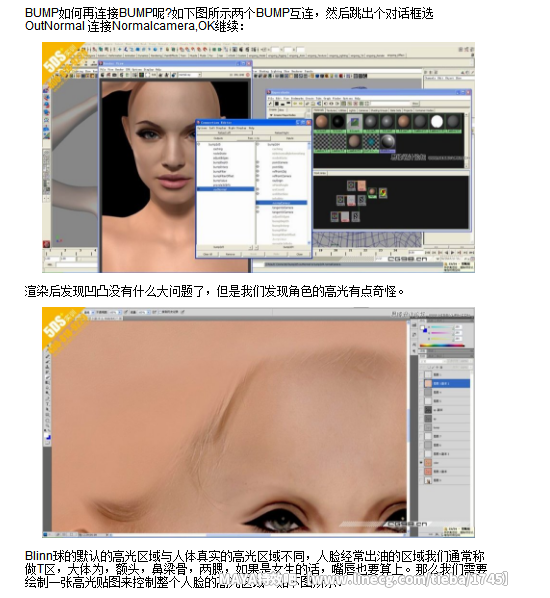The height and width of the screenshot is (598, 550).
Task: Click the Remove button in Connection Editor
Action: [230, 254]
